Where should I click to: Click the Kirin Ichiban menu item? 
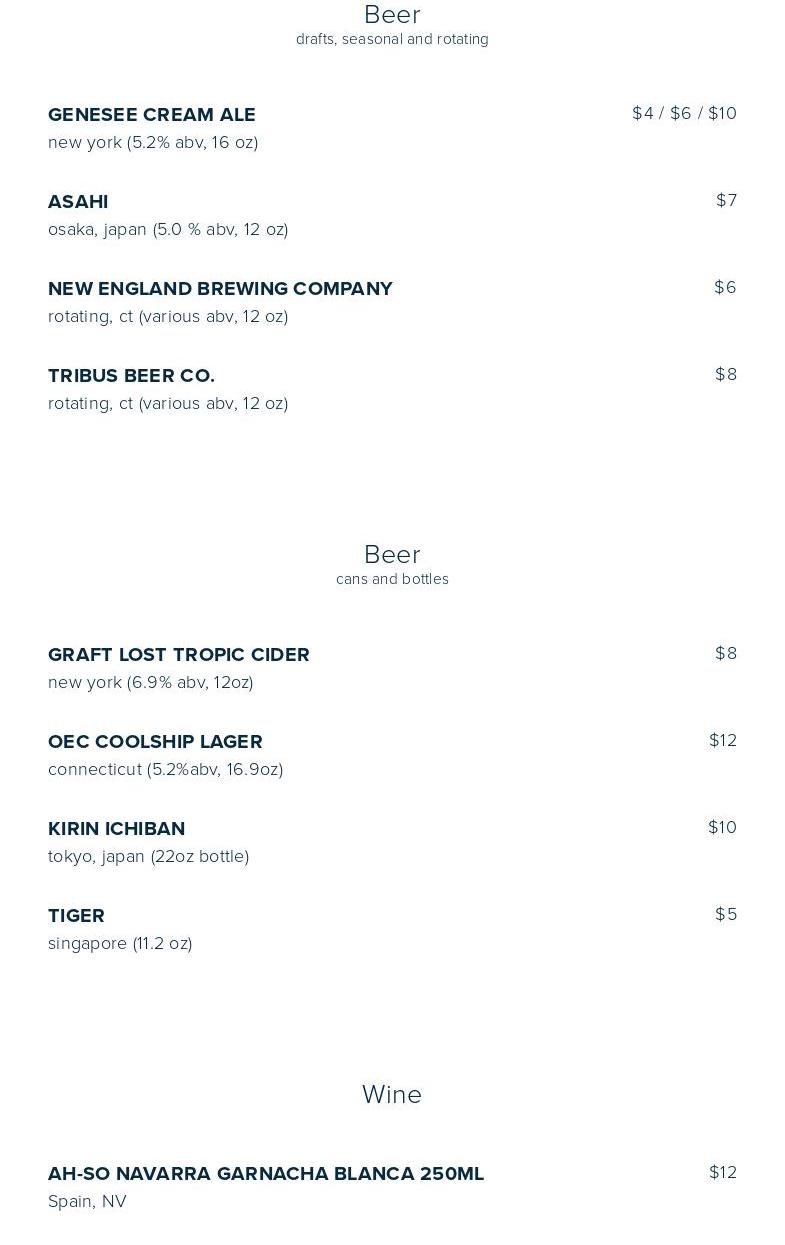click(116, 829)
